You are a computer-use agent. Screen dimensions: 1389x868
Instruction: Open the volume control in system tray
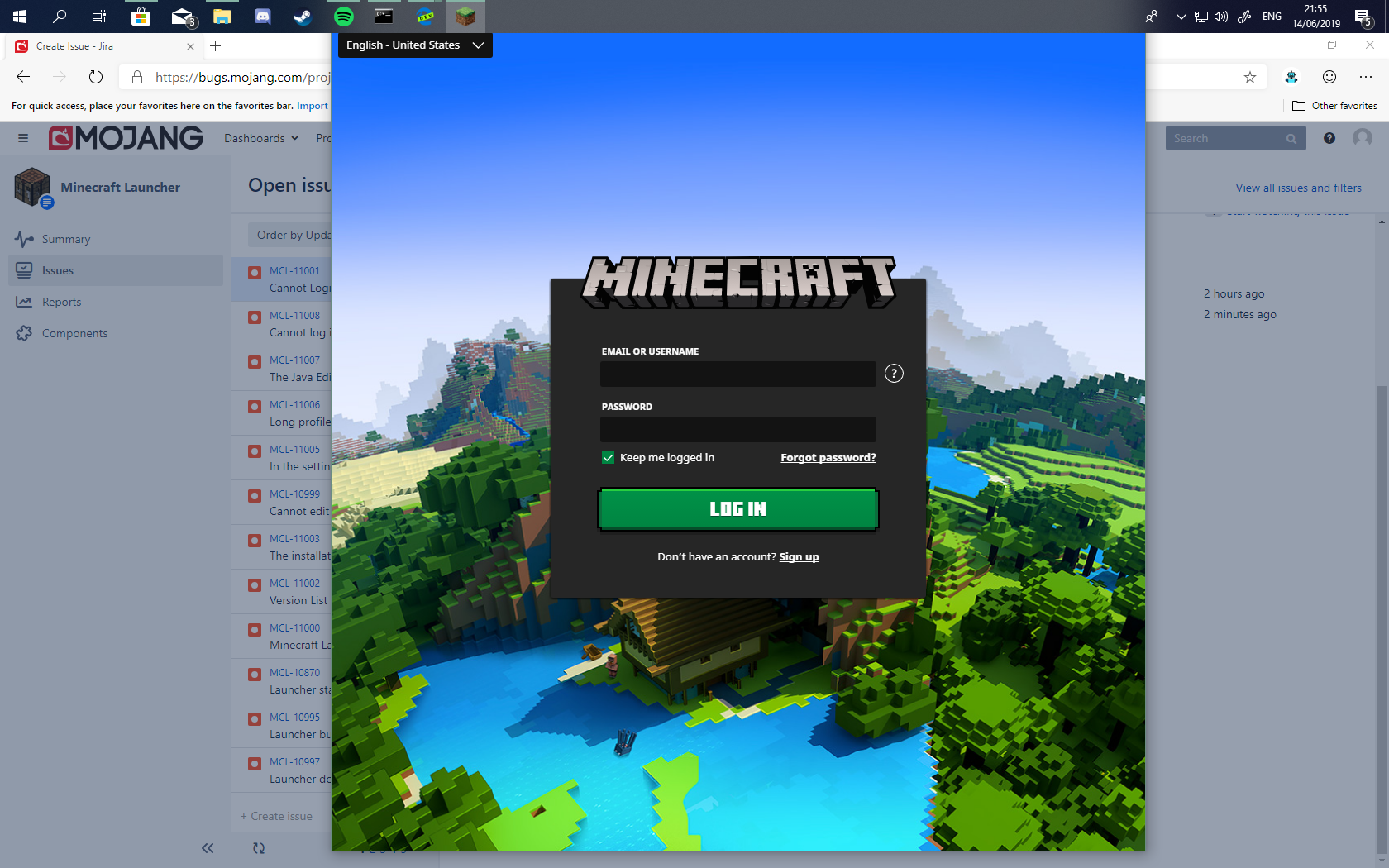pyautogui.click(x=1221, y=17)
